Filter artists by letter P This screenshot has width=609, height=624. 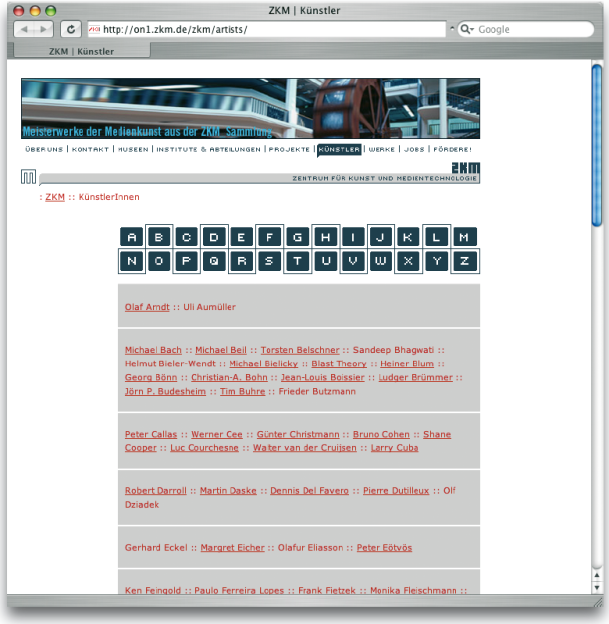click(x=187, y=261)
